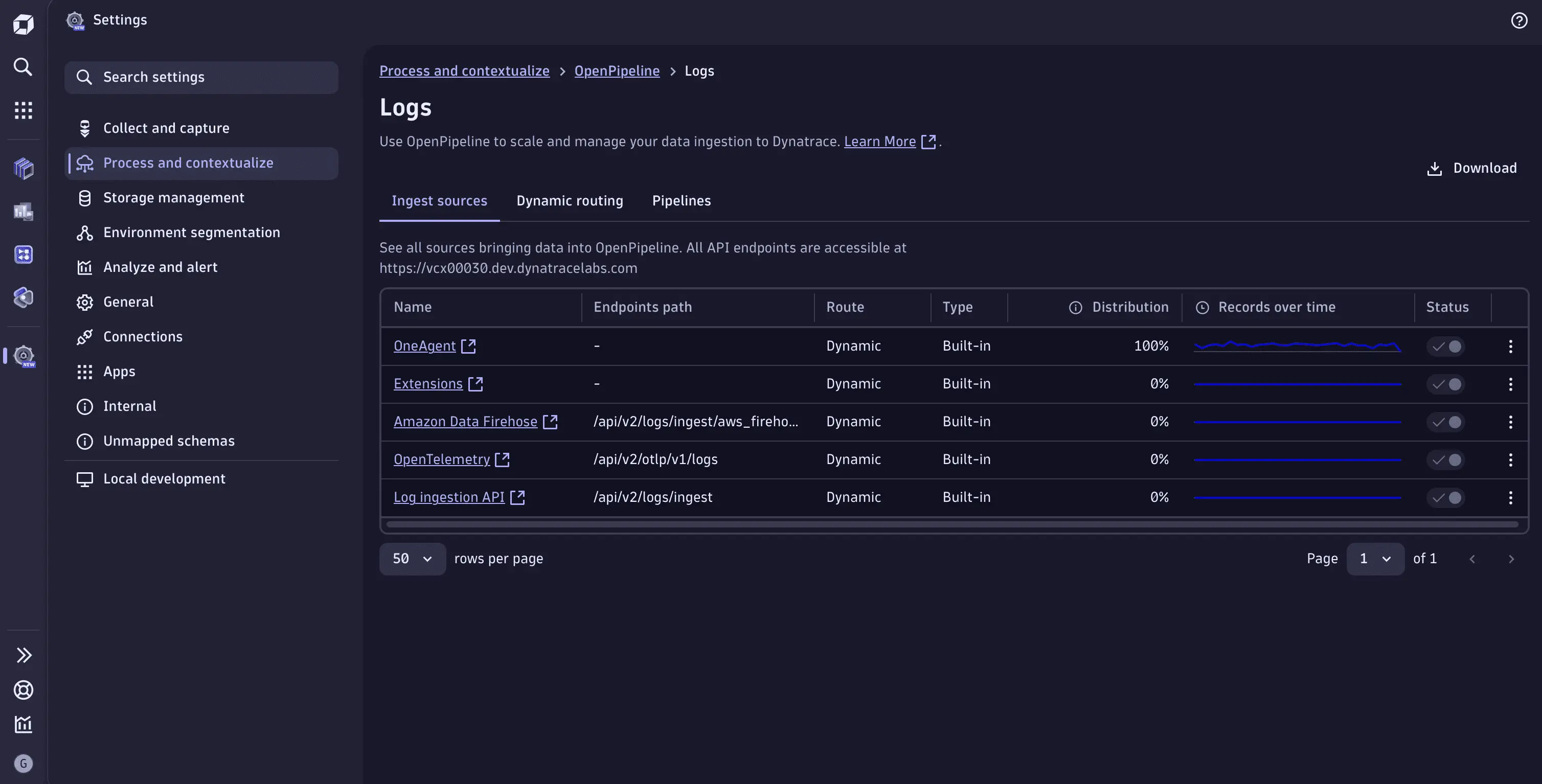Click external link icon beside OneAgent
The image size is (1542, 784).
coord(468,346)
